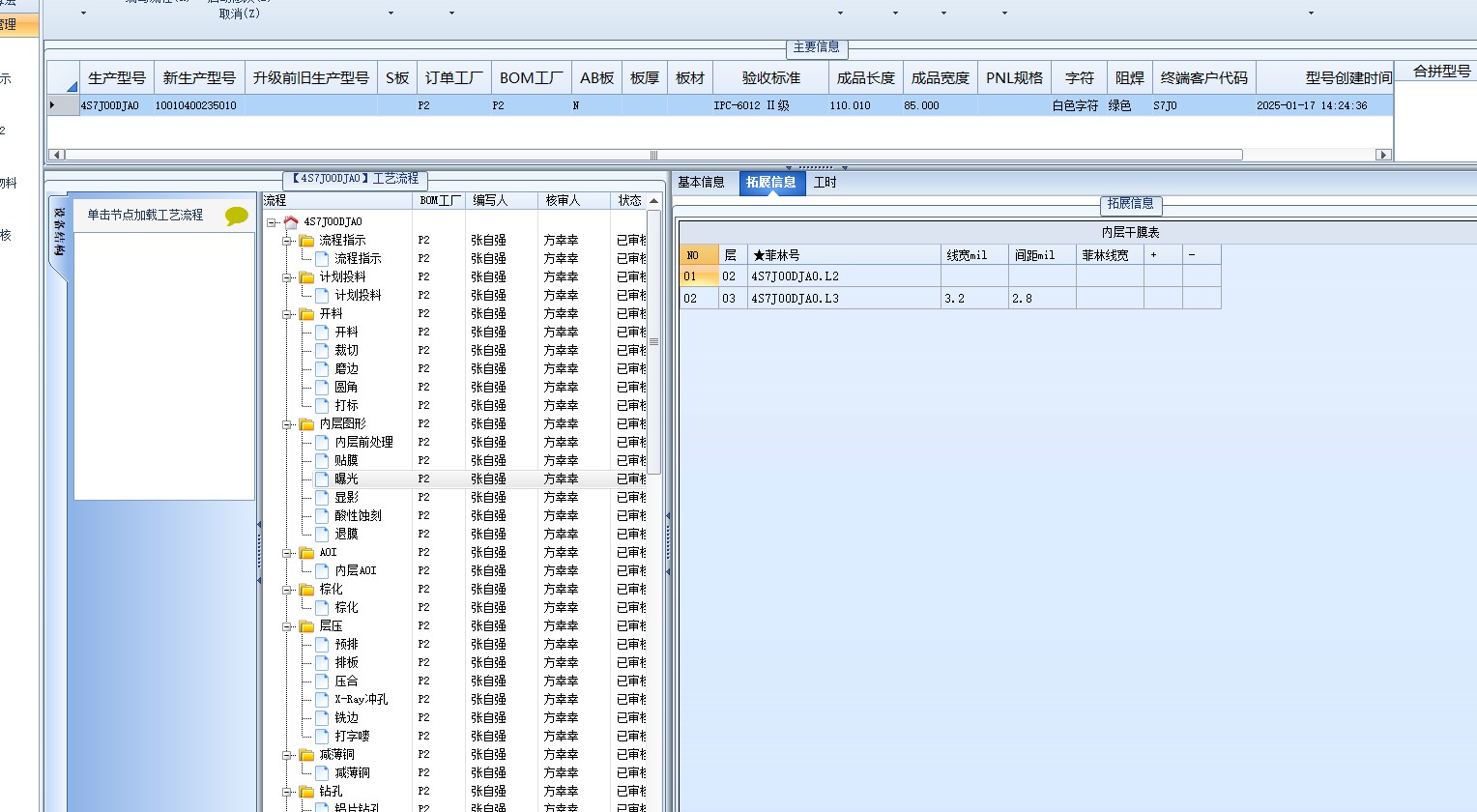Click folder icon beside 计划投料 group
This screenshot has height=812, width=1477.
306,277
